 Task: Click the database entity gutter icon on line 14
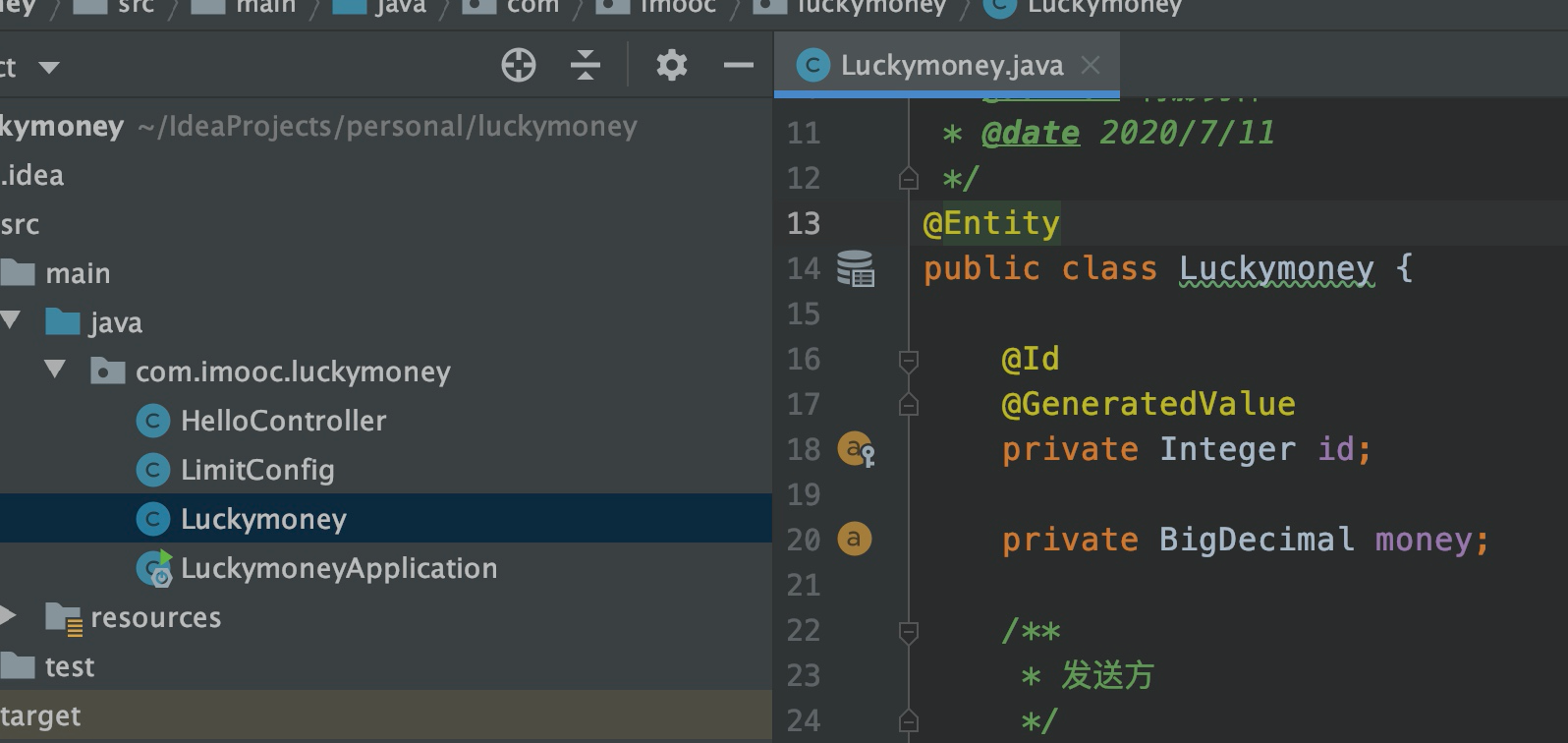(856, 268)
